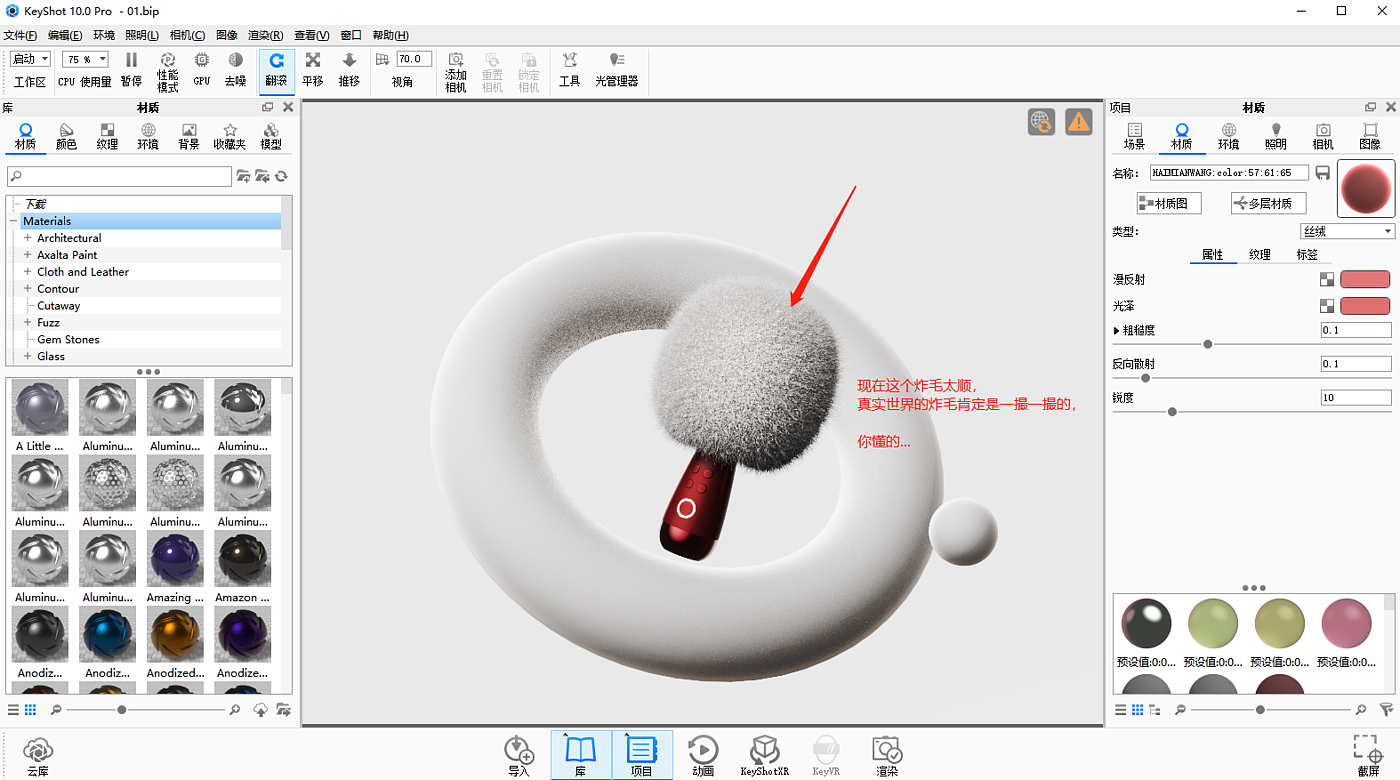Click the 渲染 render button icon
This screenshot has height=780, width=1400.
click(887, 751)
